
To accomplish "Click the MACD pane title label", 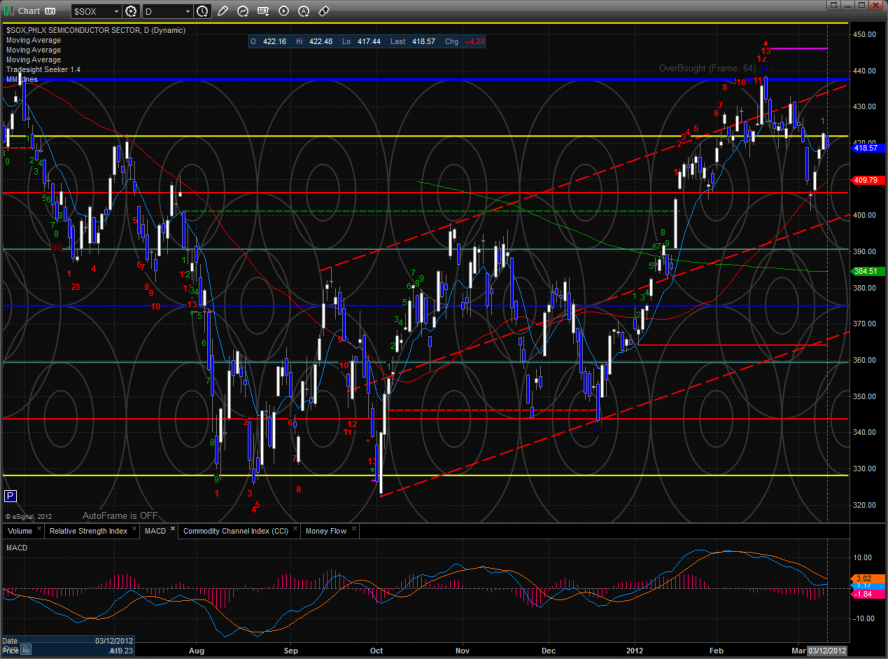I will point(17,548).
